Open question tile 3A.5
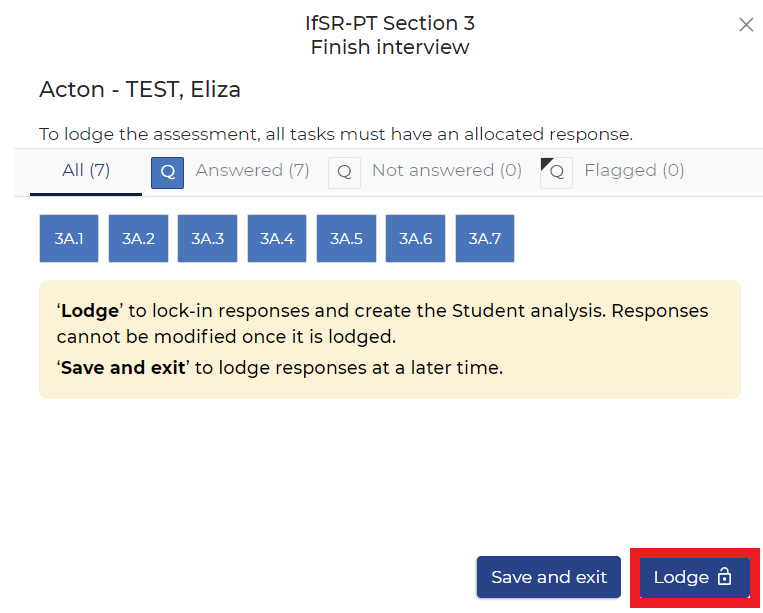Image resolution: width=763 pixels, height=613 pixels. coord(346,239)
